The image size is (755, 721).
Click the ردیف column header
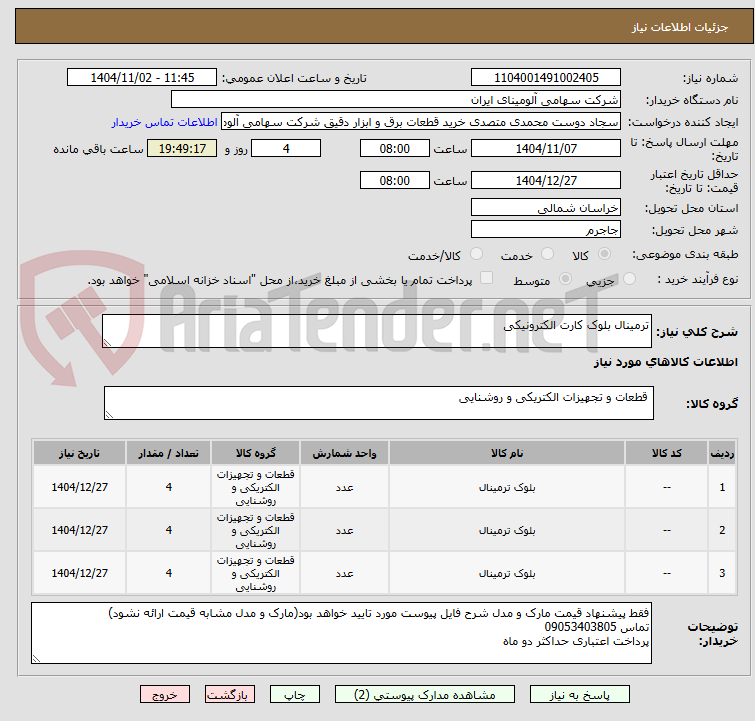(722, 453)
